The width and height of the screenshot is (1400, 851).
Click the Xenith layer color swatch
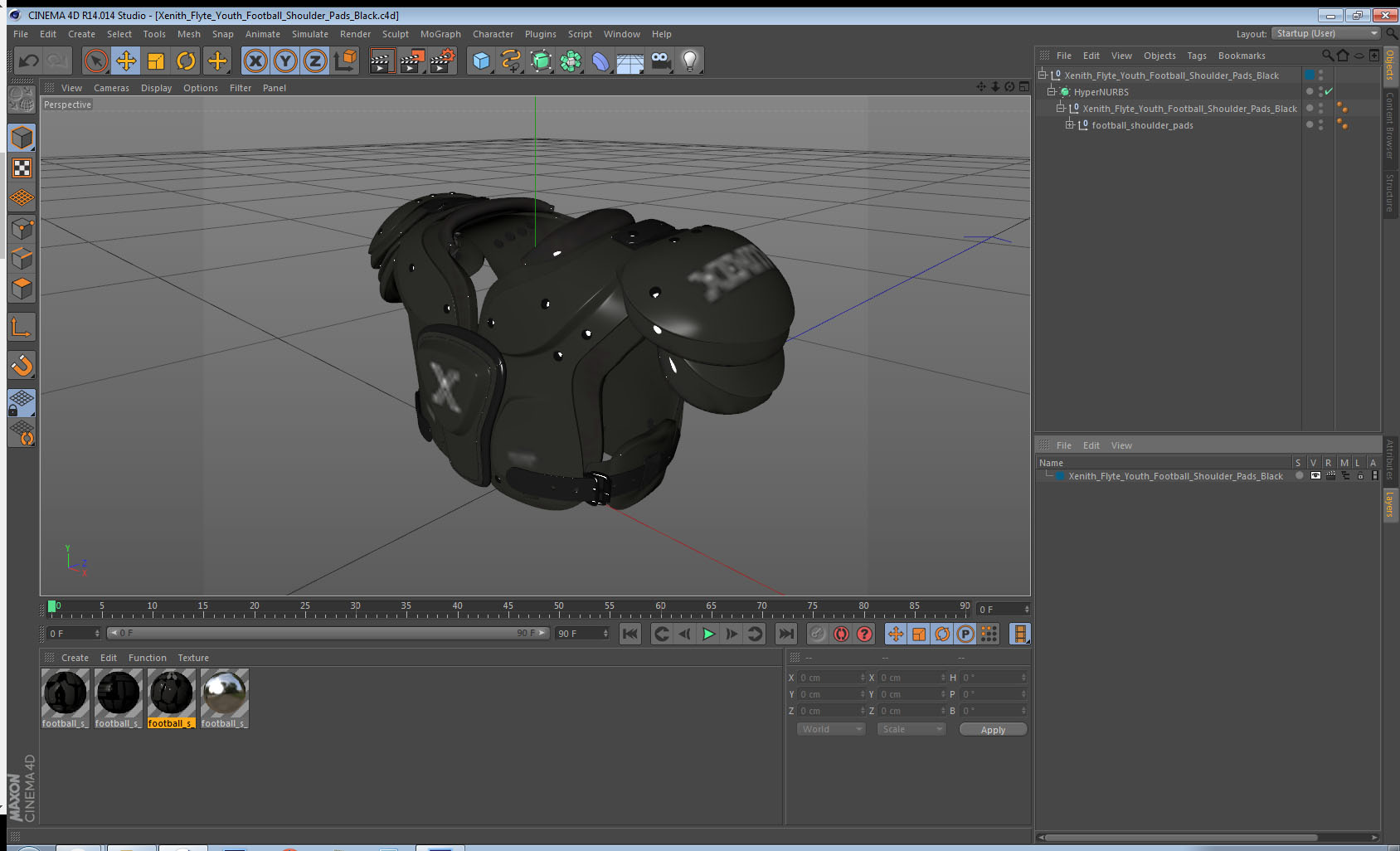coord(1060,476)
